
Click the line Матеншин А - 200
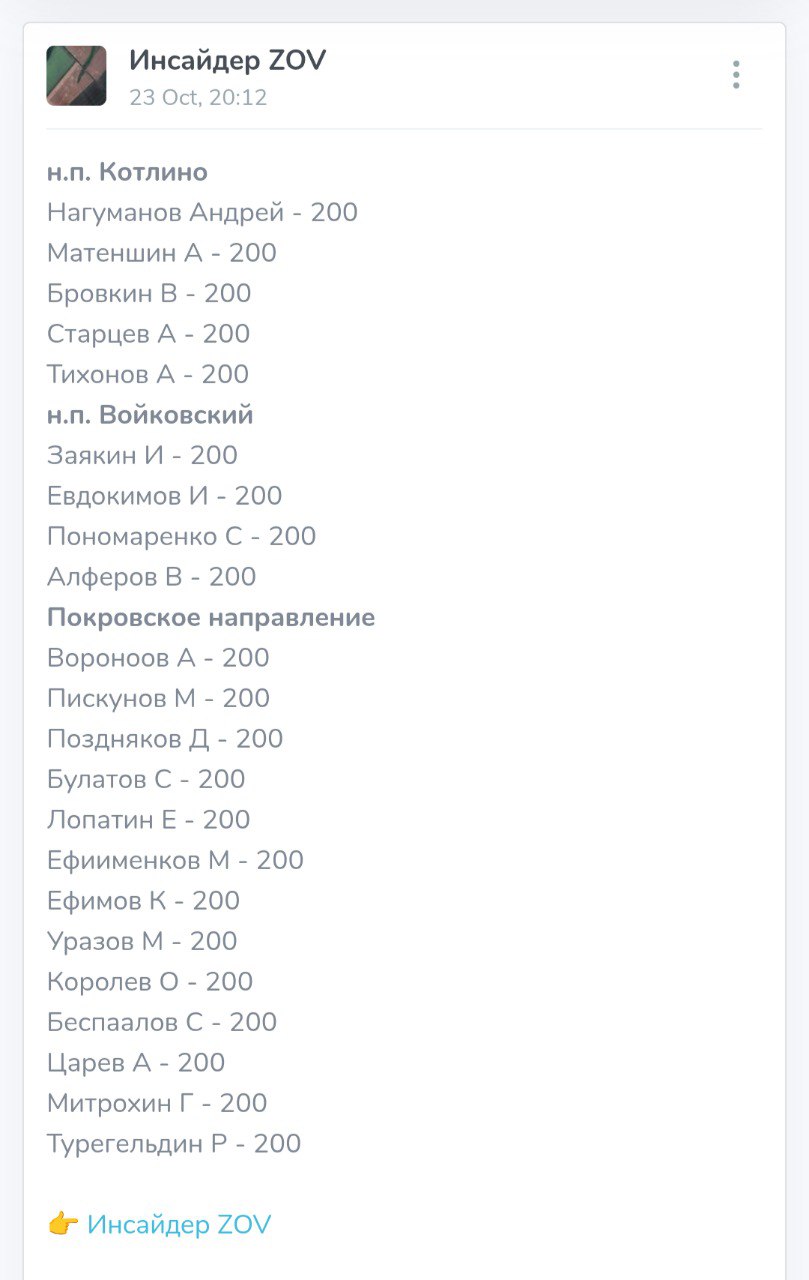click(161, 253)
